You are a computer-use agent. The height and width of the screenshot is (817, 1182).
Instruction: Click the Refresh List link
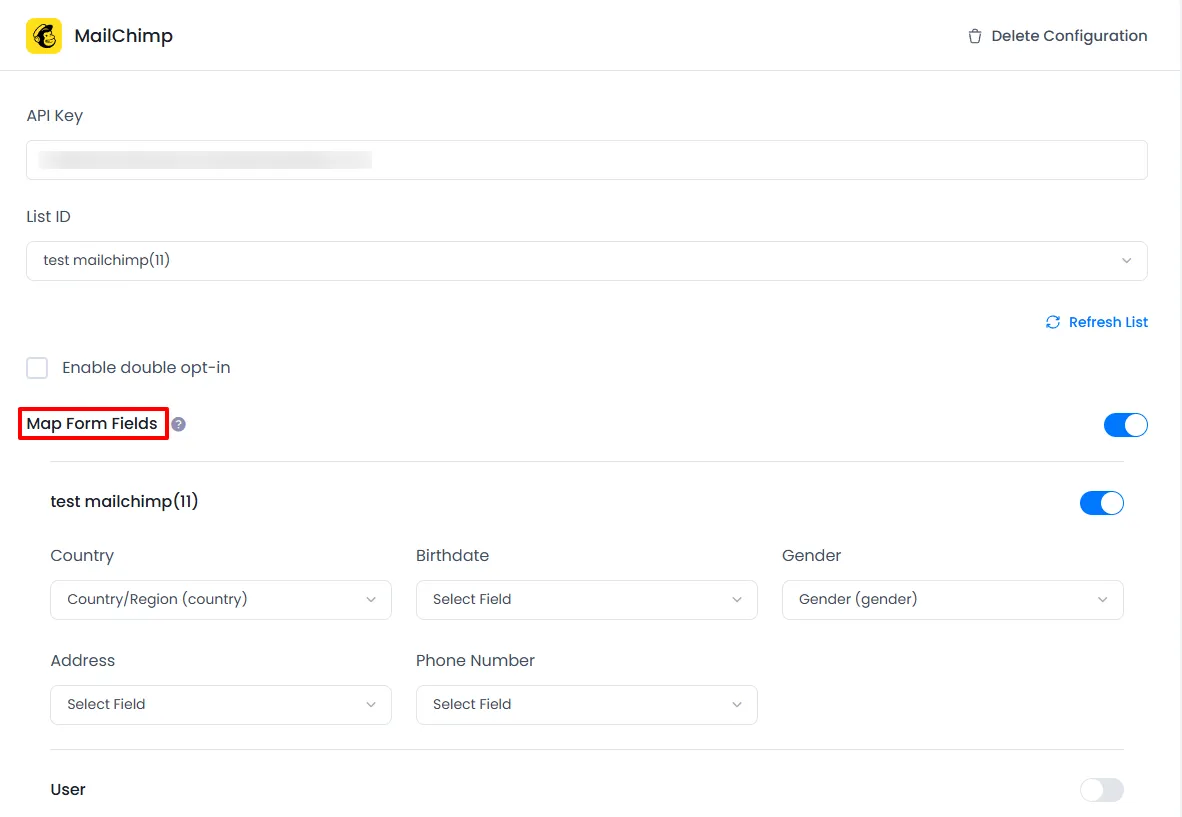point(1108,322)
